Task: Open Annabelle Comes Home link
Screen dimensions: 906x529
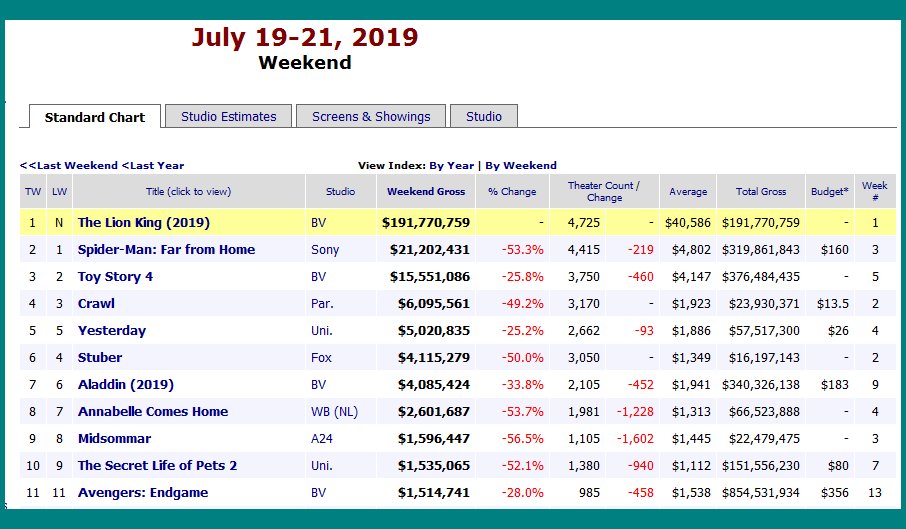Action: tap(153, 411)
